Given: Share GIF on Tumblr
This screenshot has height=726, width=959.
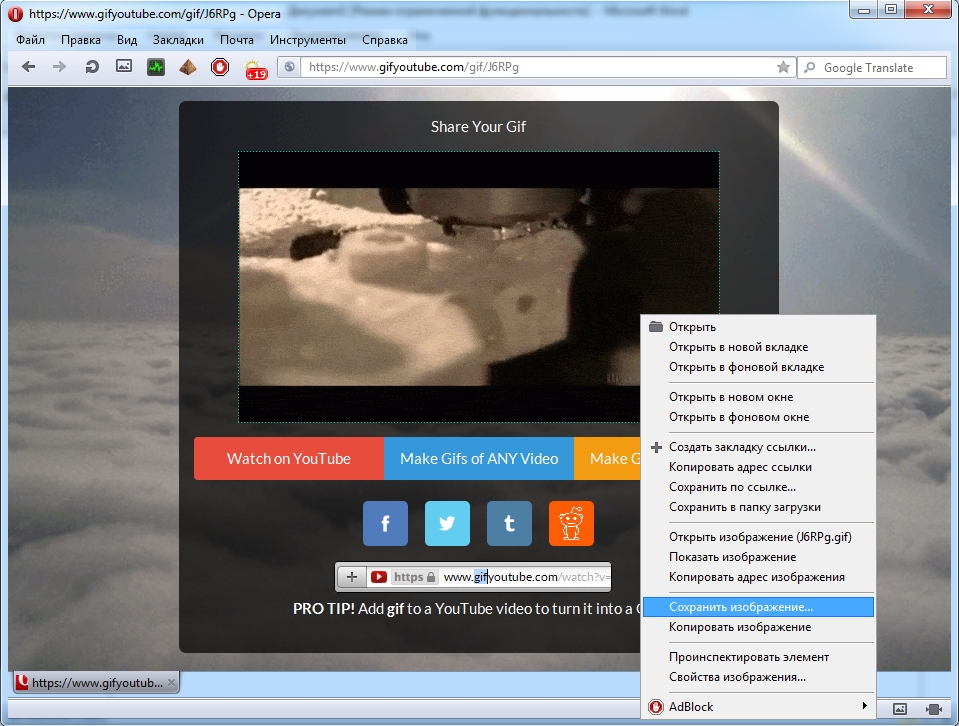Looking at the screenshot, I should tap(509, 523).
